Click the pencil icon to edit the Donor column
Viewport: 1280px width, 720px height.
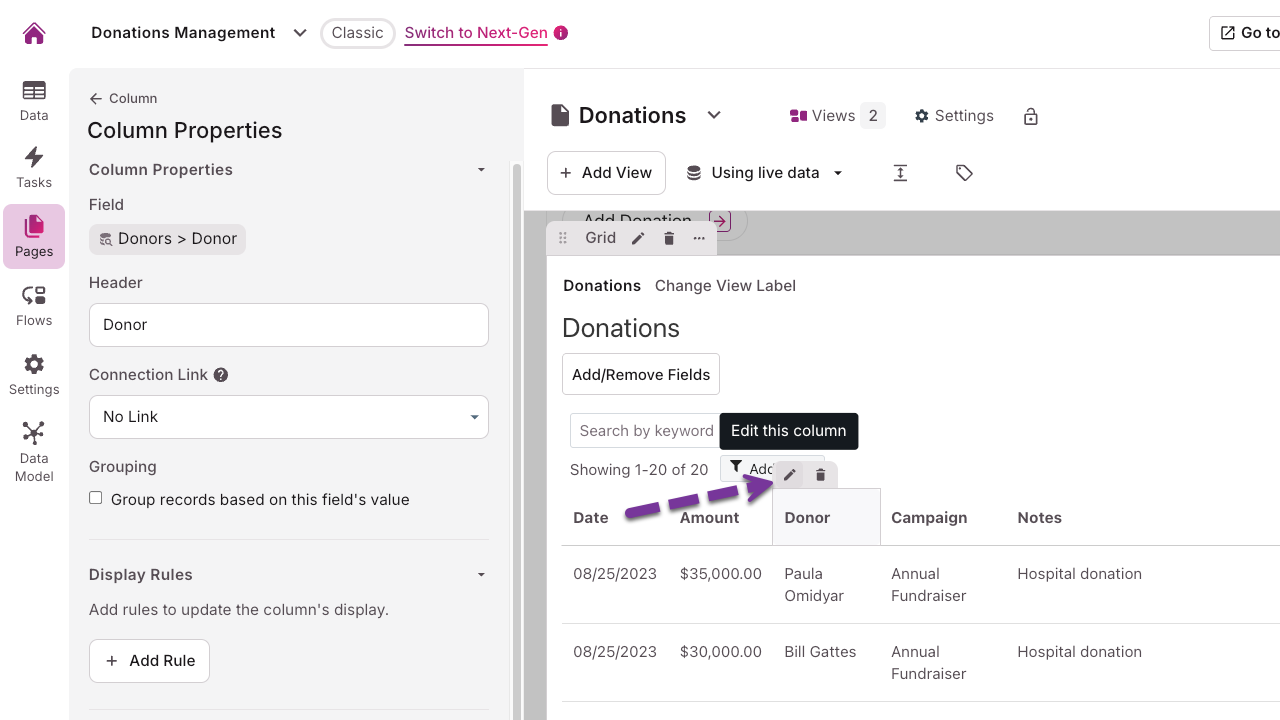(789, 475)
